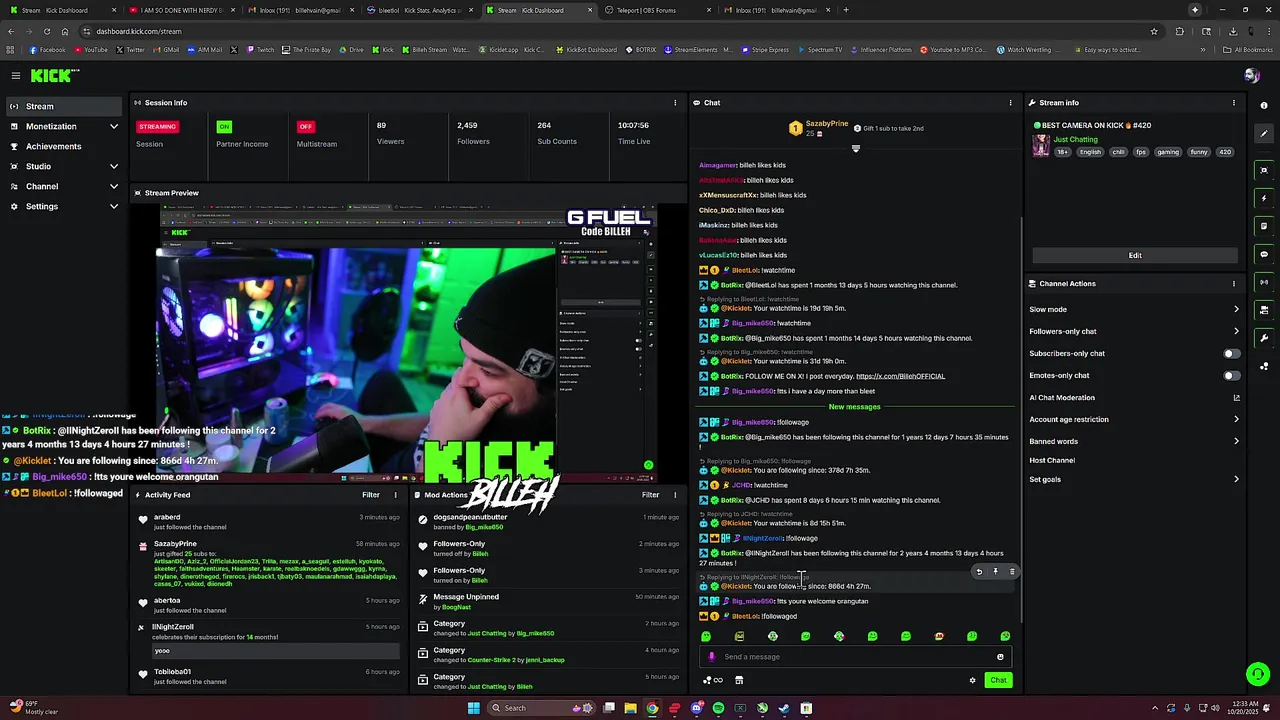Switch to BleetLol Kick Stats browser tab
Viewport: 1280px width, 720px height.
click(x=419, y=10)
